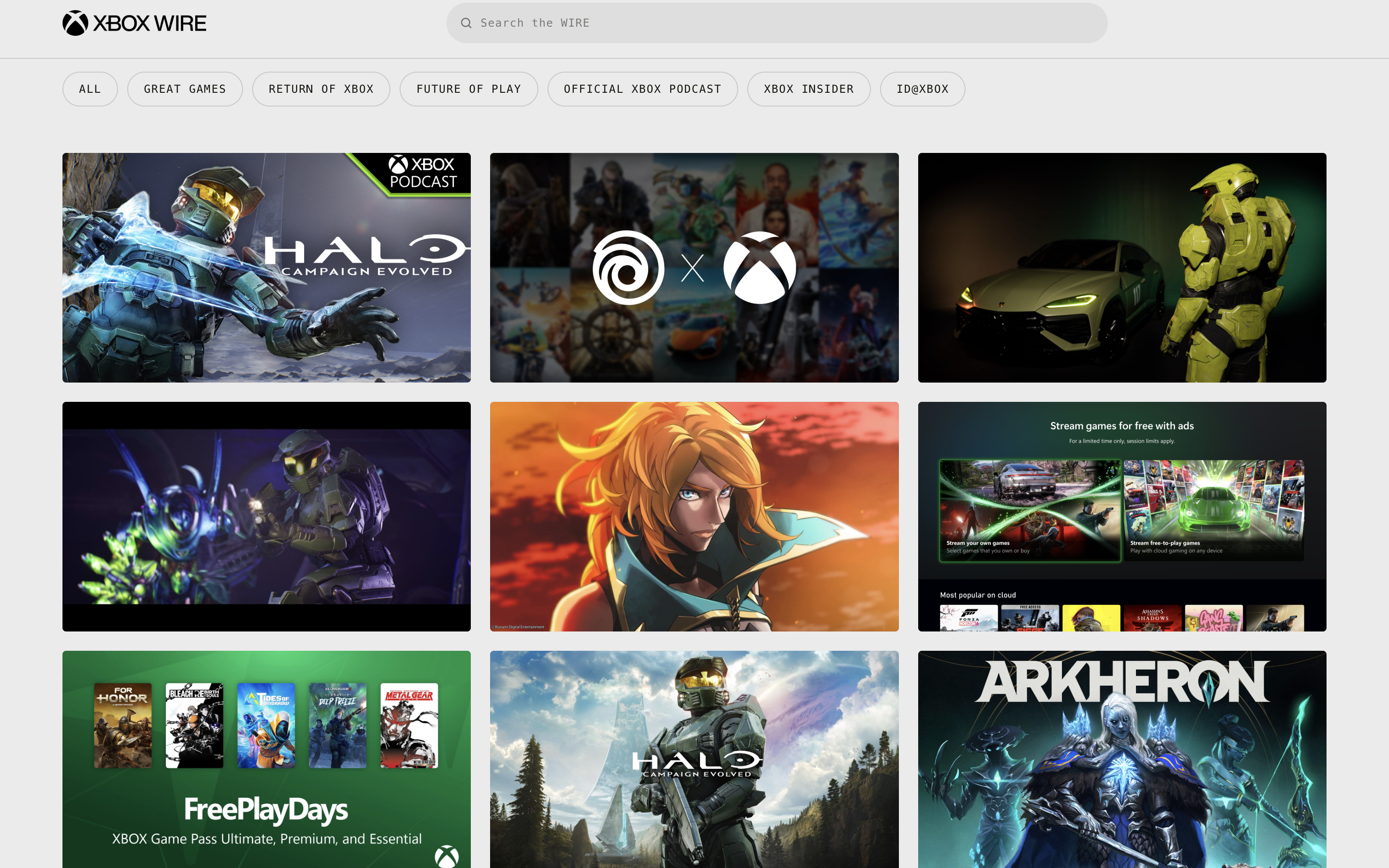Focus the Search the WIRE field

coord(777,23)
